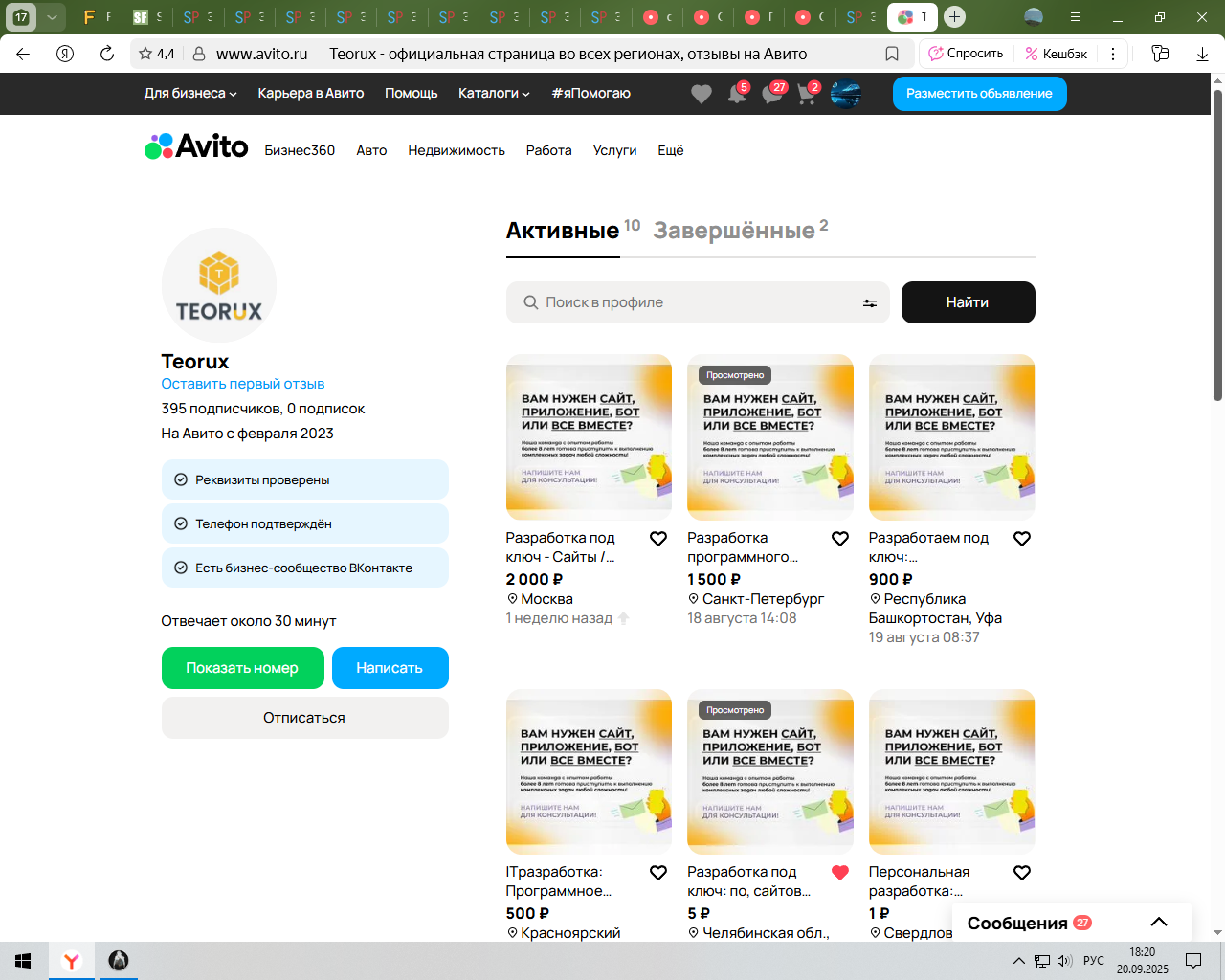The width and height of the screenshot is (1225, 980).
Task: Open the browser extensions icon beside downloads
Action: 1161,54
